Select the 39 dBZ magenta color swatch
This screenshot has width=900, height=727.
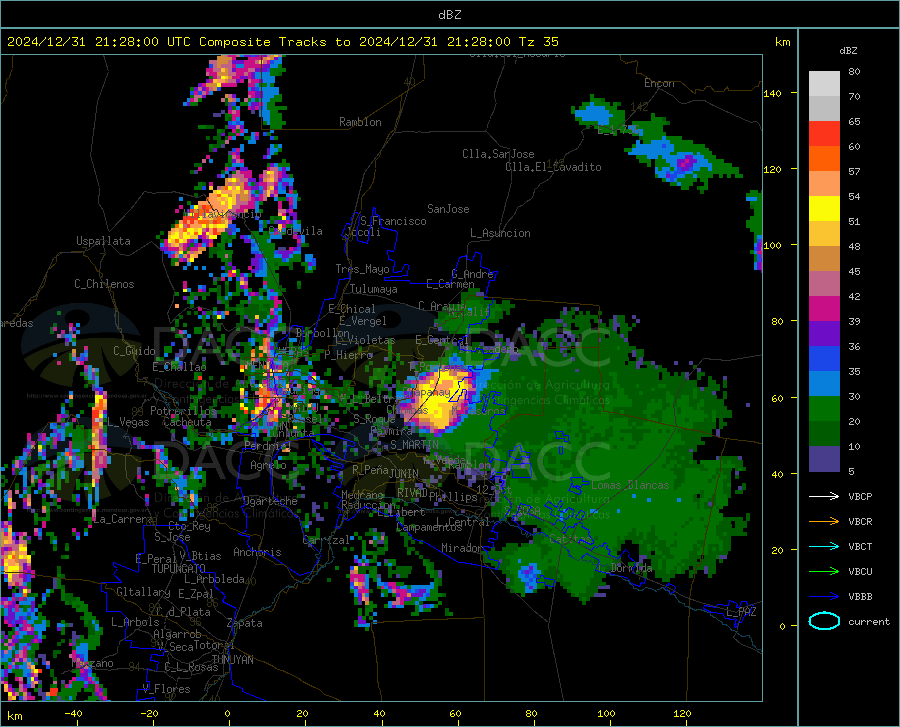click(824, 309)
